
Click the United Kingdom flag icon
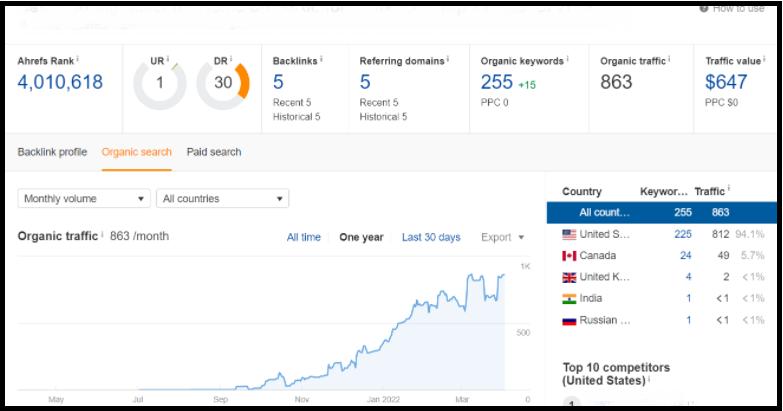(x=569, y=277)
